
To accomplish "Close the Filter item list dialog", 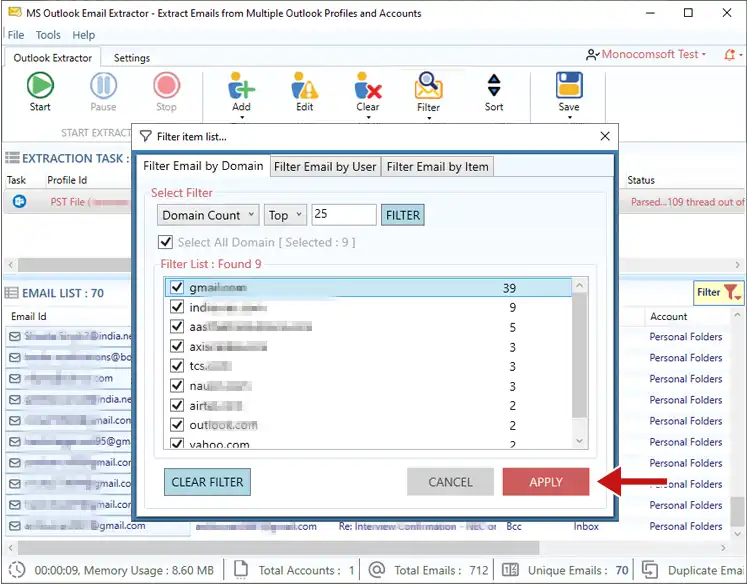I will click(x=605, y=136).
